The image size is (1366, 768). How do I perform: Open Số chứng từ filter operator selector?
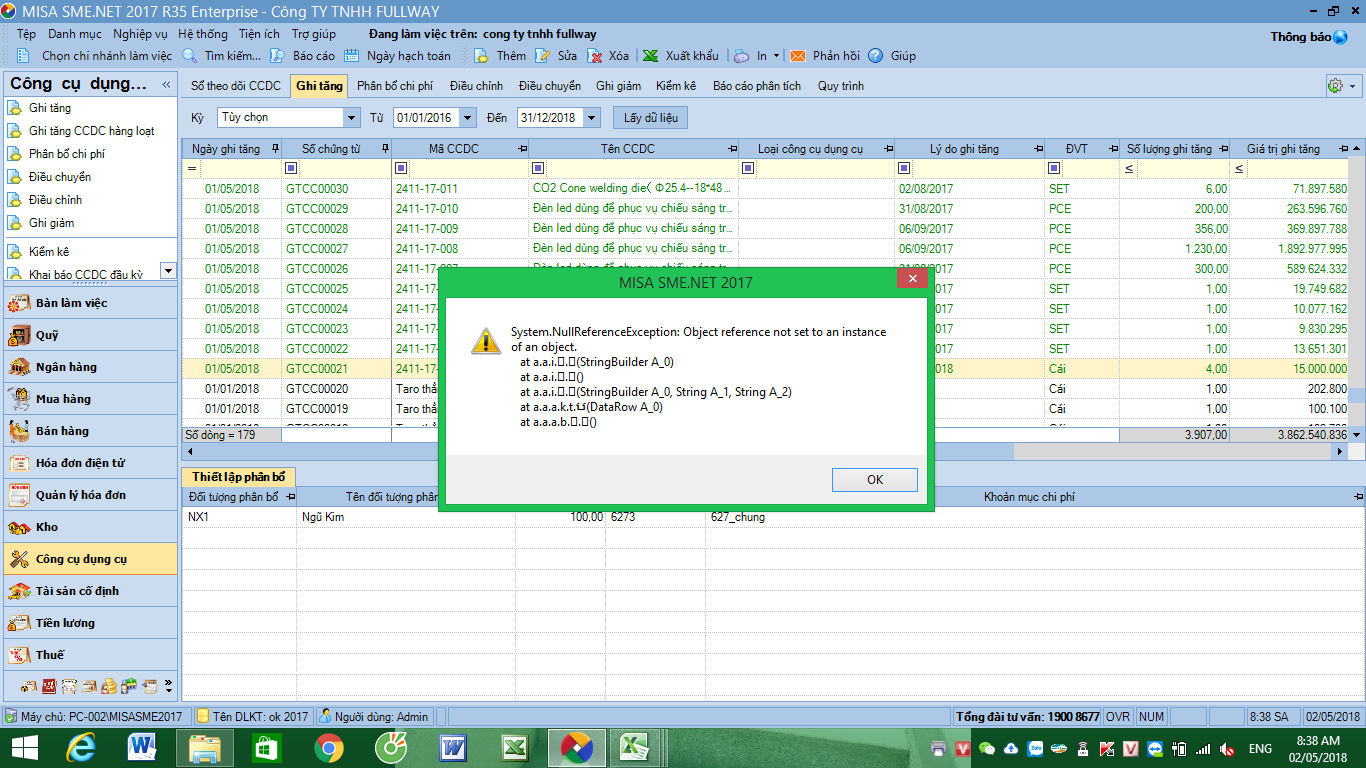pyautogui.click(x=292, y=168)
